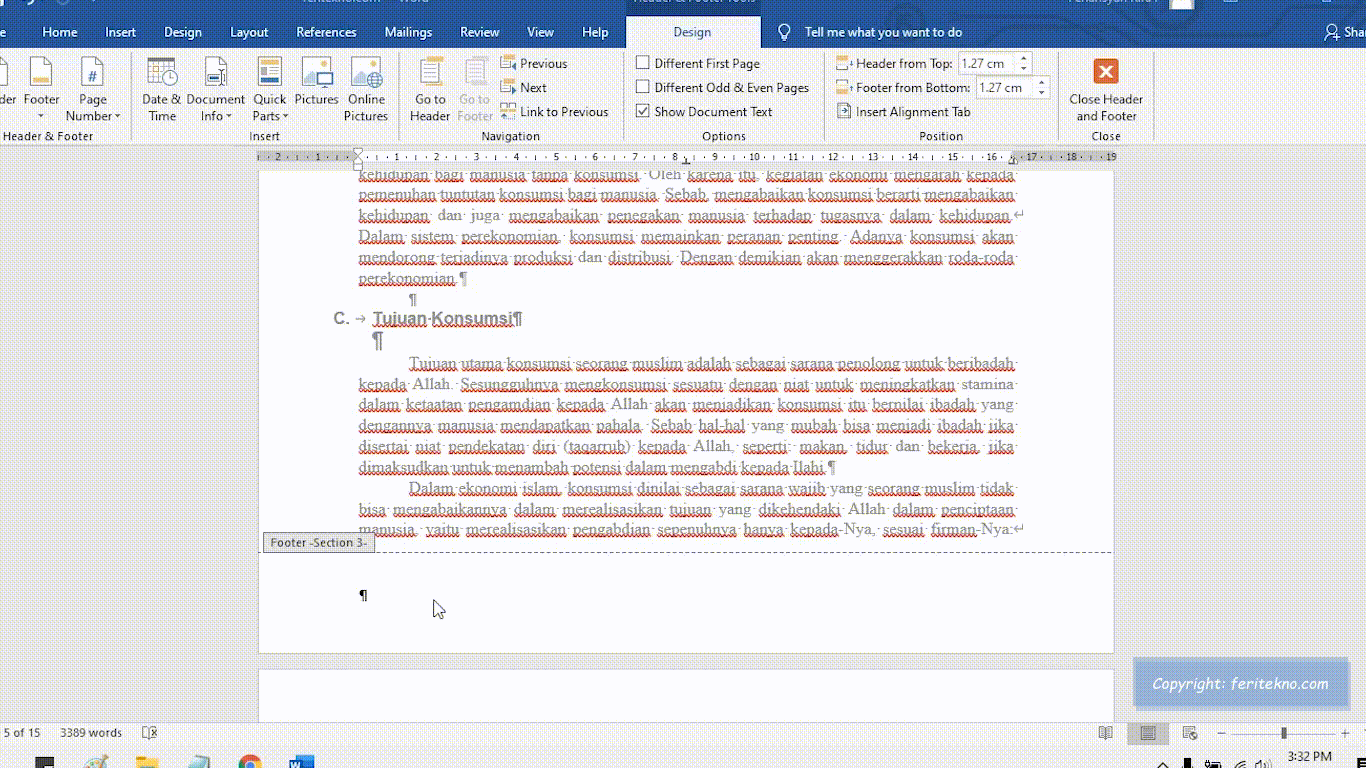Insert Pictures from this device
The width and height of the screenshot is (1366, 768).
click(x=316, y=82)
